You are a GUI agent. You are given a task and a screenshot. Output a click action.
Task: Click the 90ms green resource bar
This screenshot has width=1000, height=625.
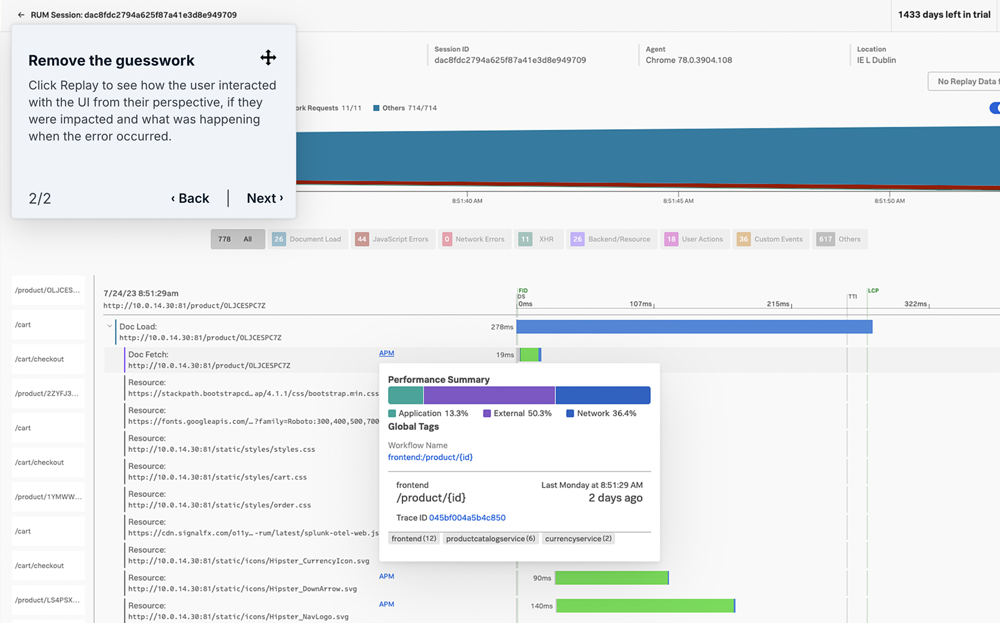612,578
